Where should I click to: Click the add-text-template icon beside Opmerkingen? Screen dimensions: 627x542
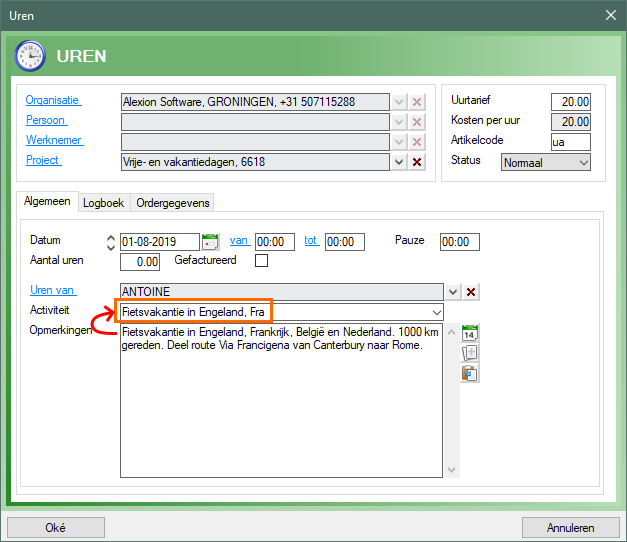470,353
